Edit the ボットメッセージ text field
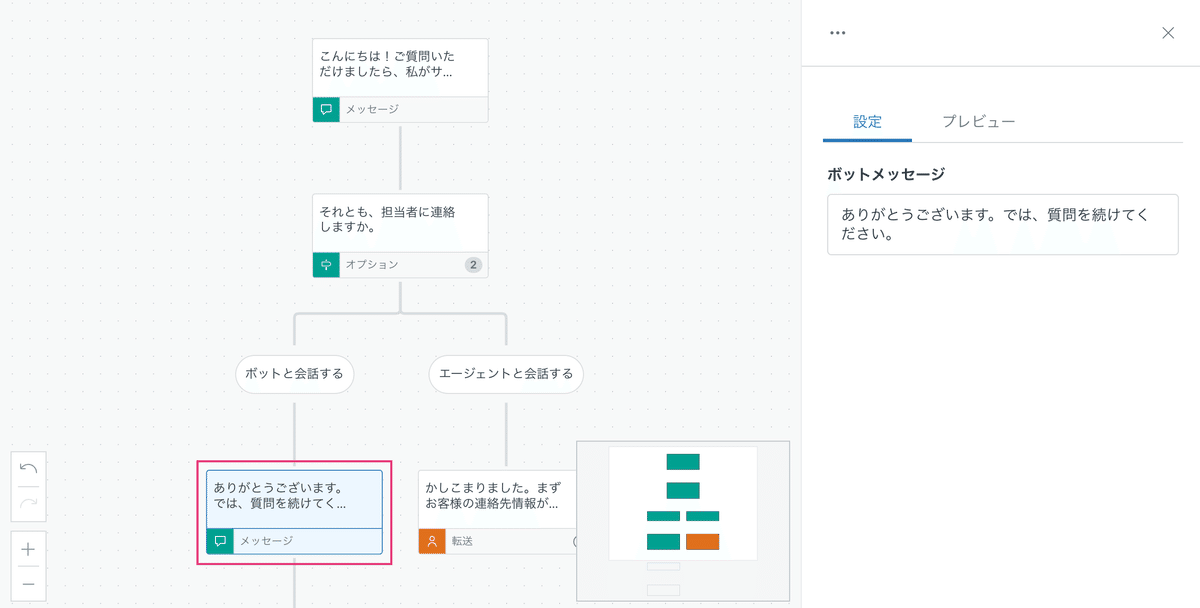This screenshot has height=608, width=1200. (x=1003, y=225)
